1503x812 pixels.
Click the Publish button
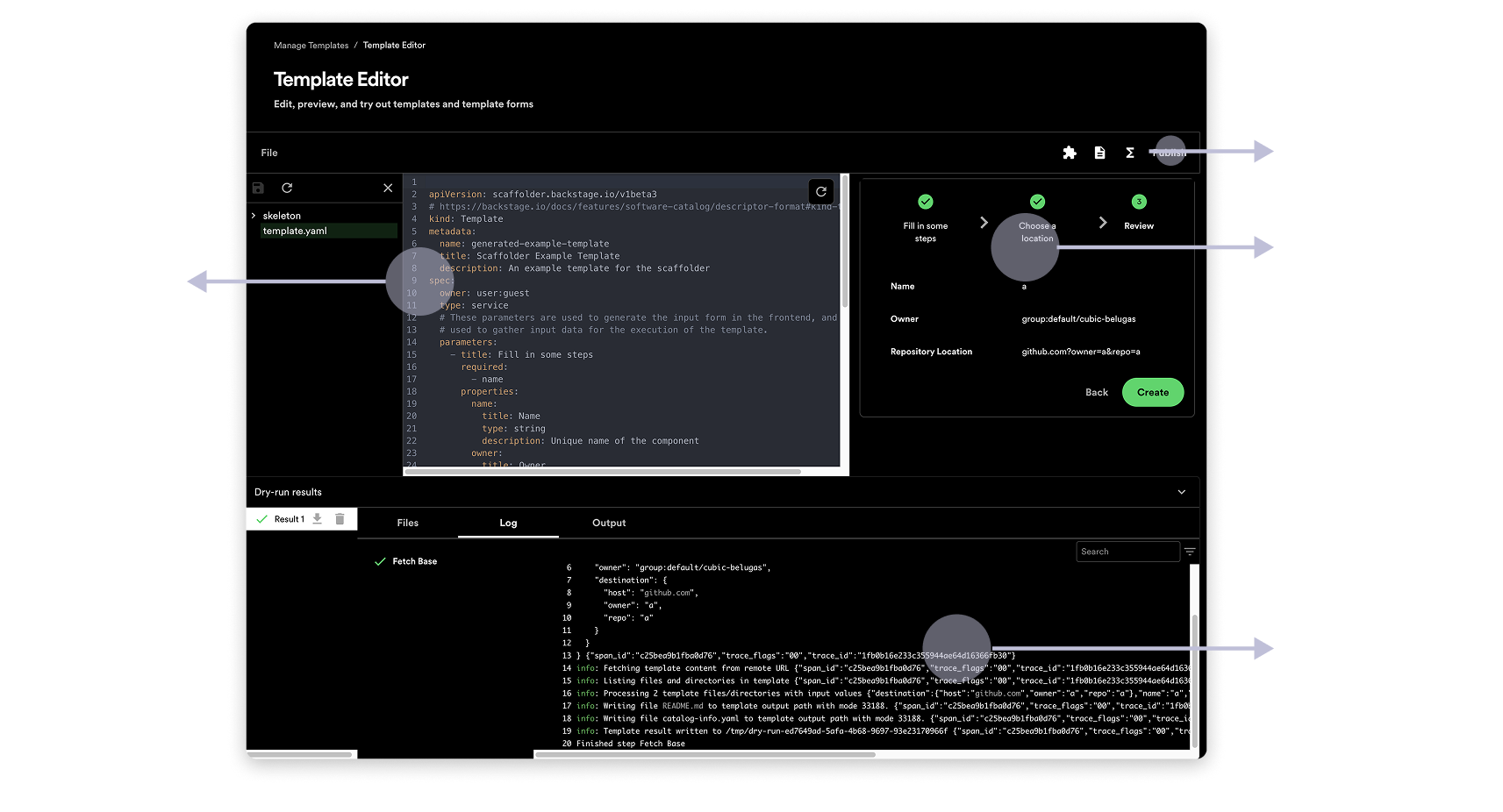coord(1170,153)
